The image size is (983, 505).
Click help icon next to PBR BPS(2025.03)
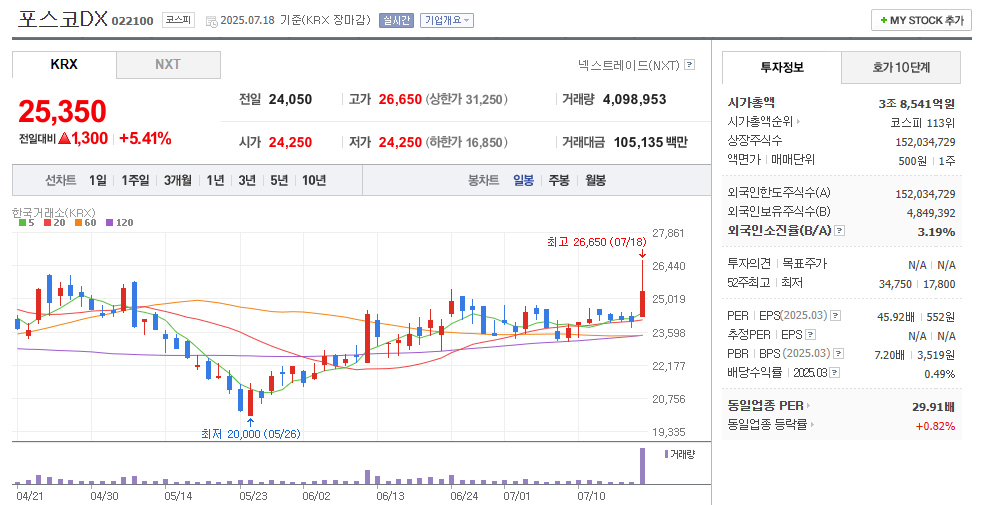(x=839, y=354)
